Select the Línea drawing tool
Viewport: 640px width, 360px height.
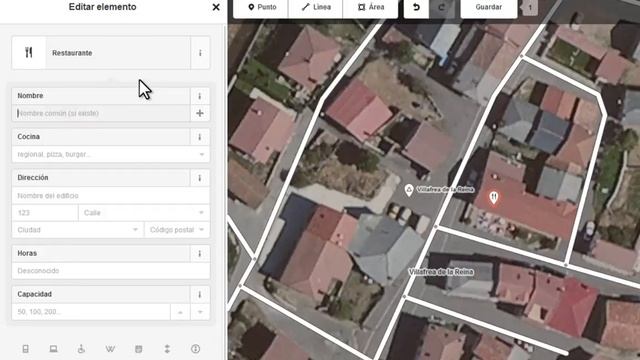tap(316, 7)
